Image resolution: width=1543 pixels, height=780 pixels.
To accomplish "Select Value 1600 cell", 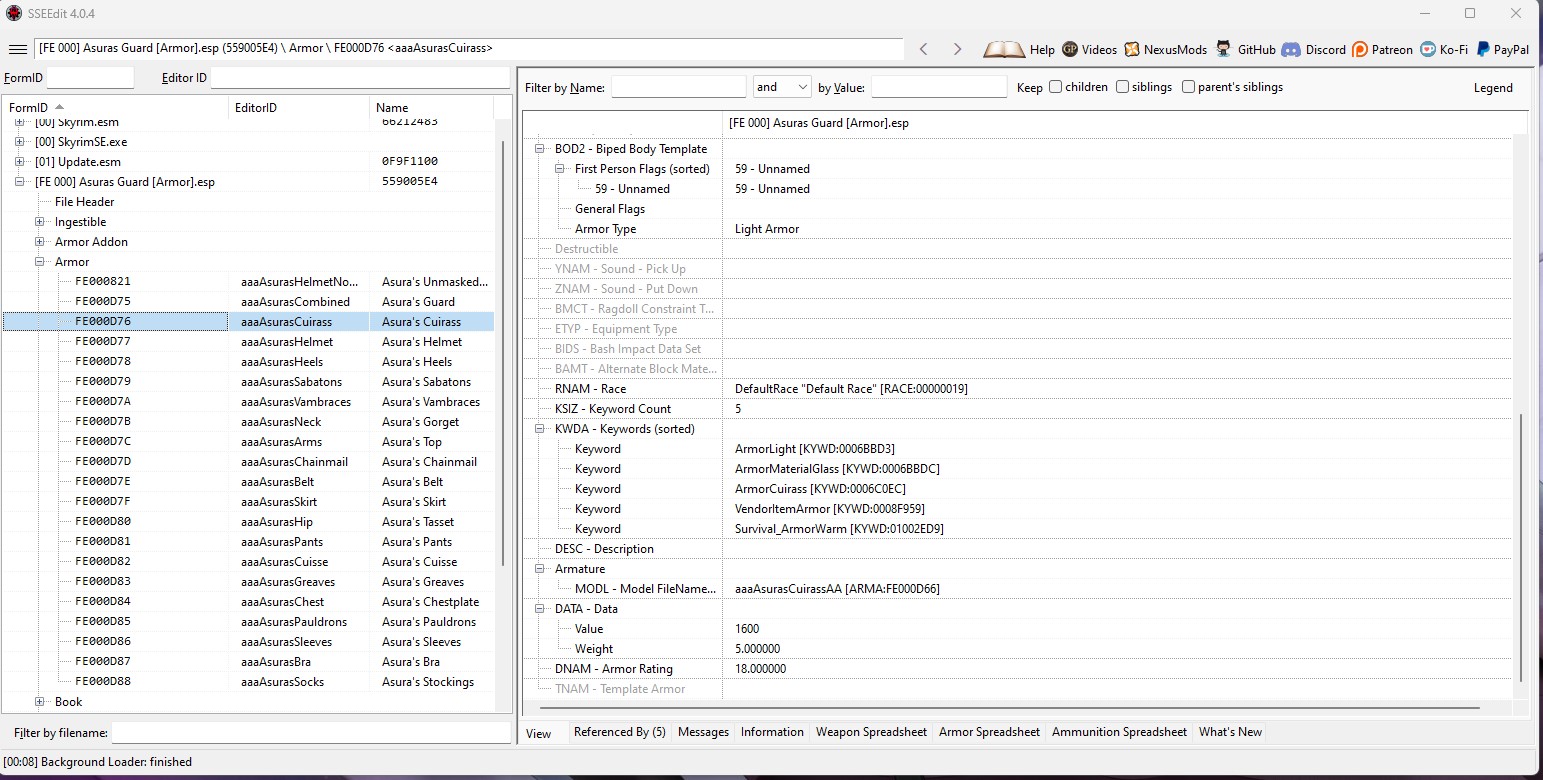I will [x=747, y=629].
